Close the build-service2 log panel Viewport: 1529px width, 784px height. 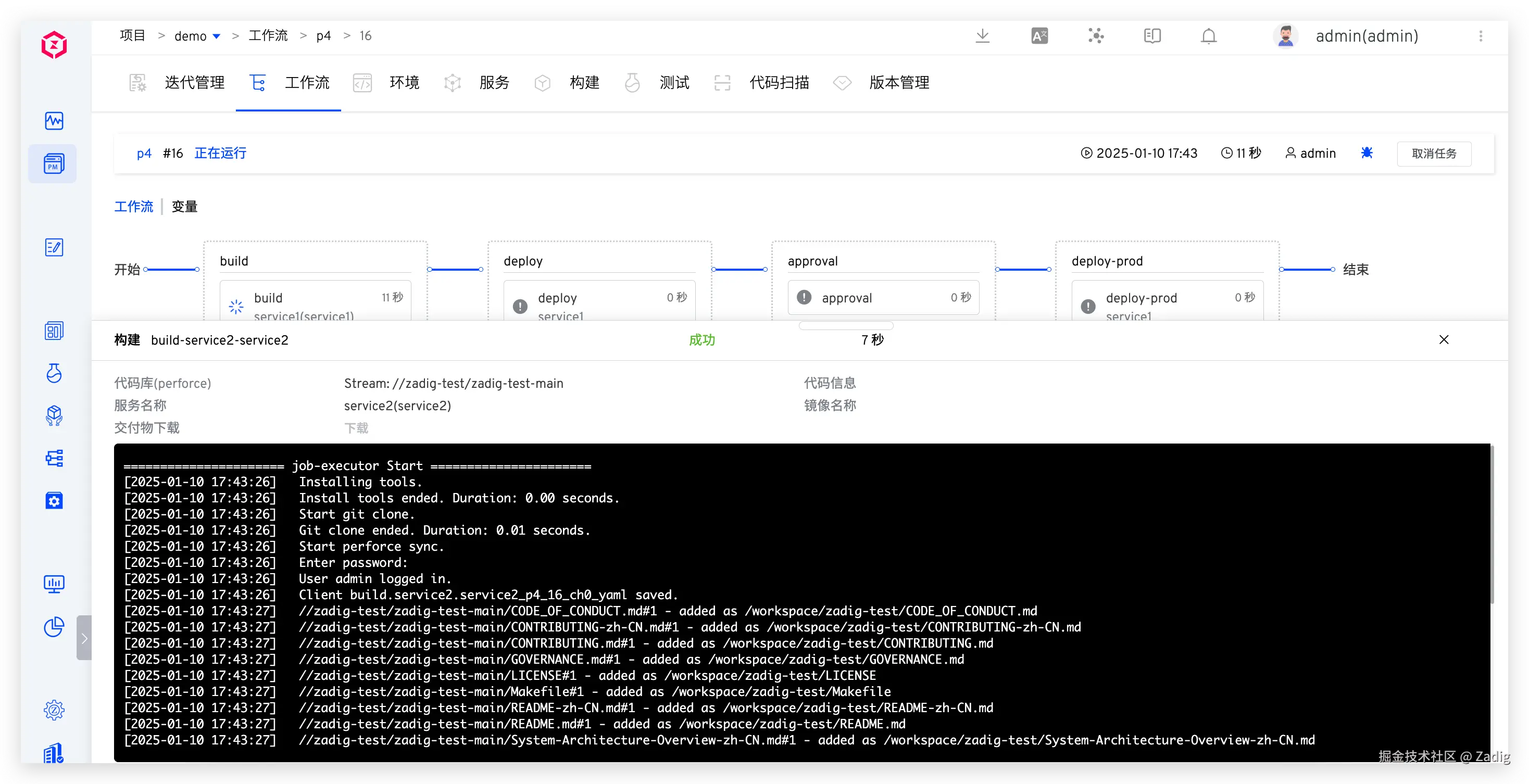click(x=1444, y=339)
